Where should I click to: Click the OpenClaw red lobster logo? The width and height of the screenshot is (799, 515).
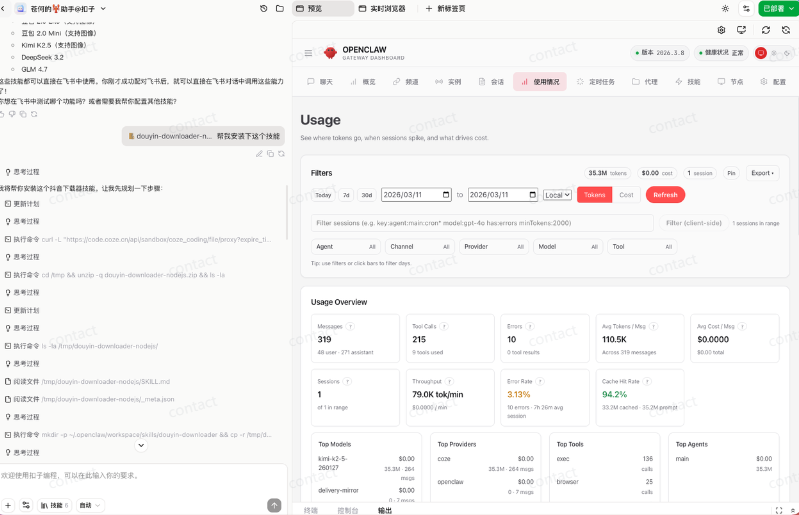click(330, 52)
